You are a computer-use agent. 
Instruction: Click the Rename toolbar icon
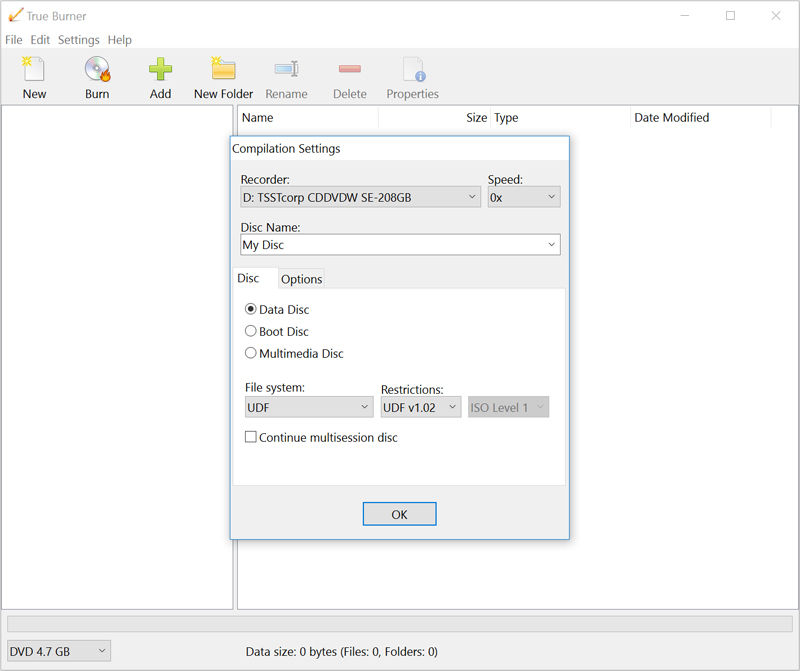pos(286,68)
